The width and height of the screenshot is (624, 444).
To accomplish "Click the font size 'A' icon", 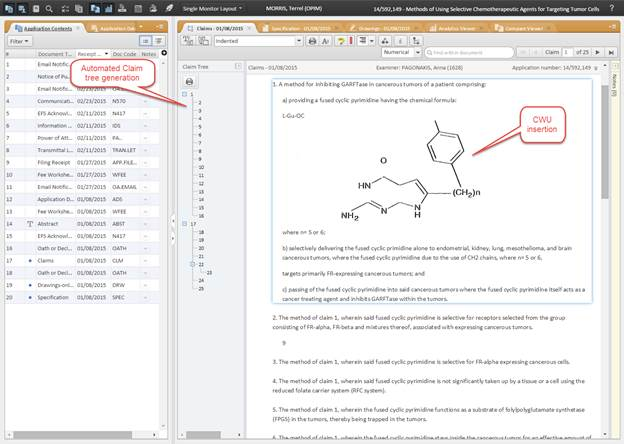I will click(325, 41).
